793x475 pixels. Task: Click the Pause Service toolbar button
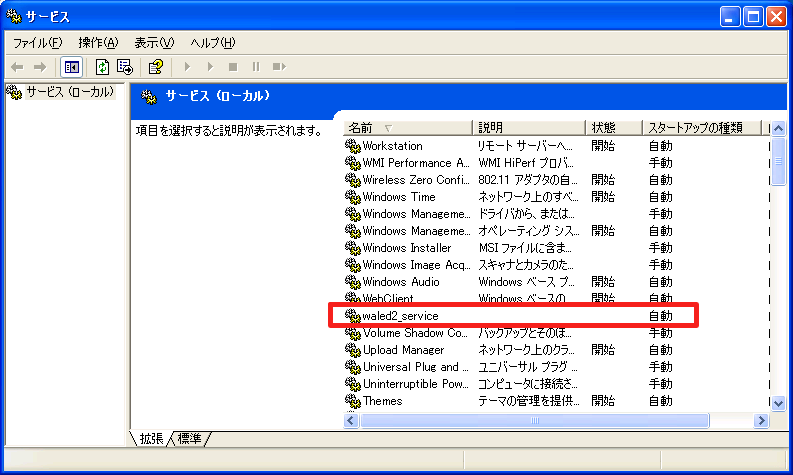(x=256, y=67)
